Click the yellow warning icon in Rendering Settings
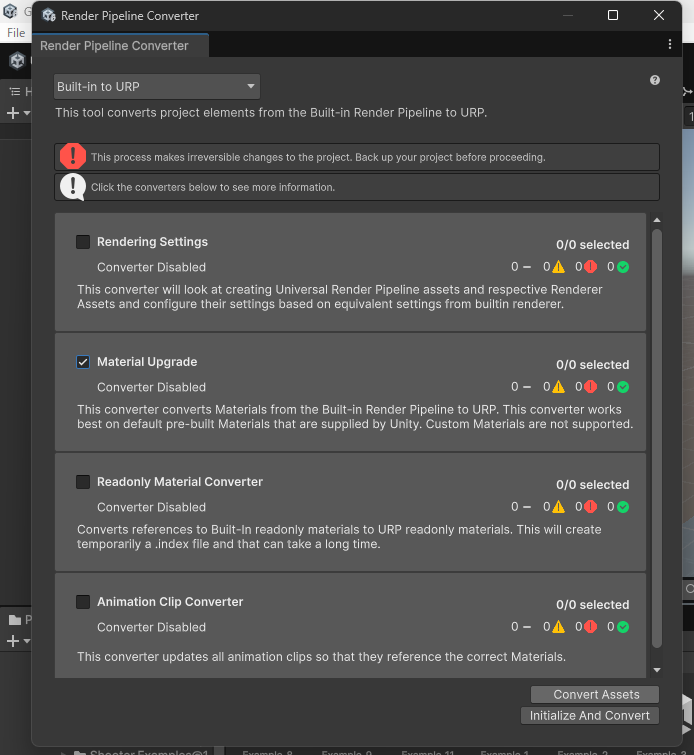Screen dimensions: 694x755 pos(558,267)
